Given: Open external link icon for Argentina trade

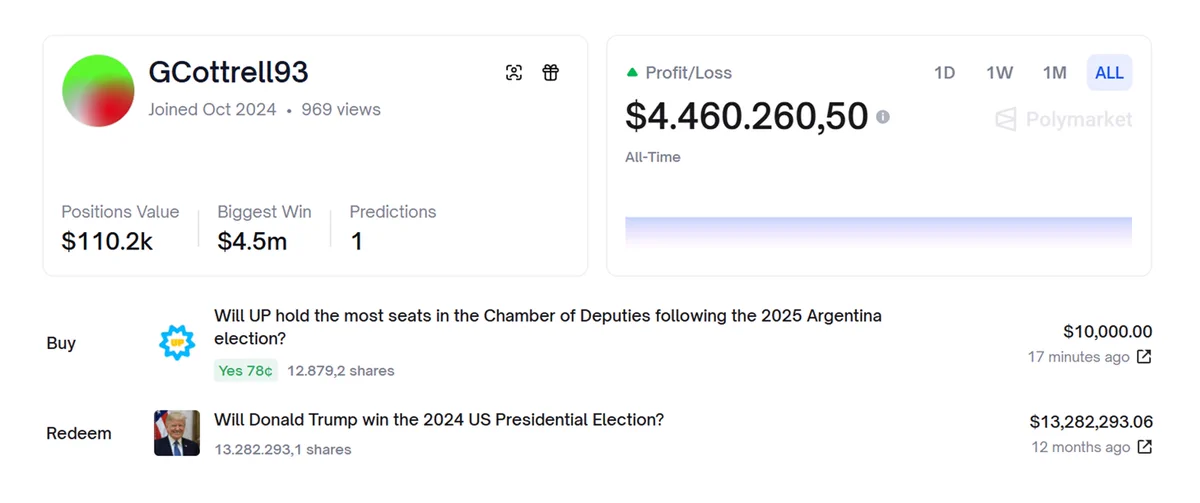Looking at the screenshot, I should (1144, 357).
